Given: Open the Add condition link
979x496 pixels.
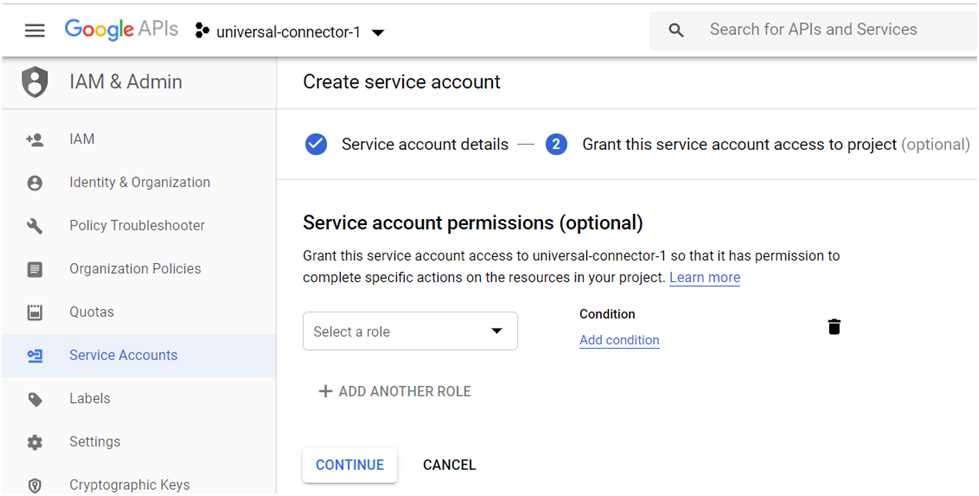Looking at the screenshot, I should coord(619,340).
